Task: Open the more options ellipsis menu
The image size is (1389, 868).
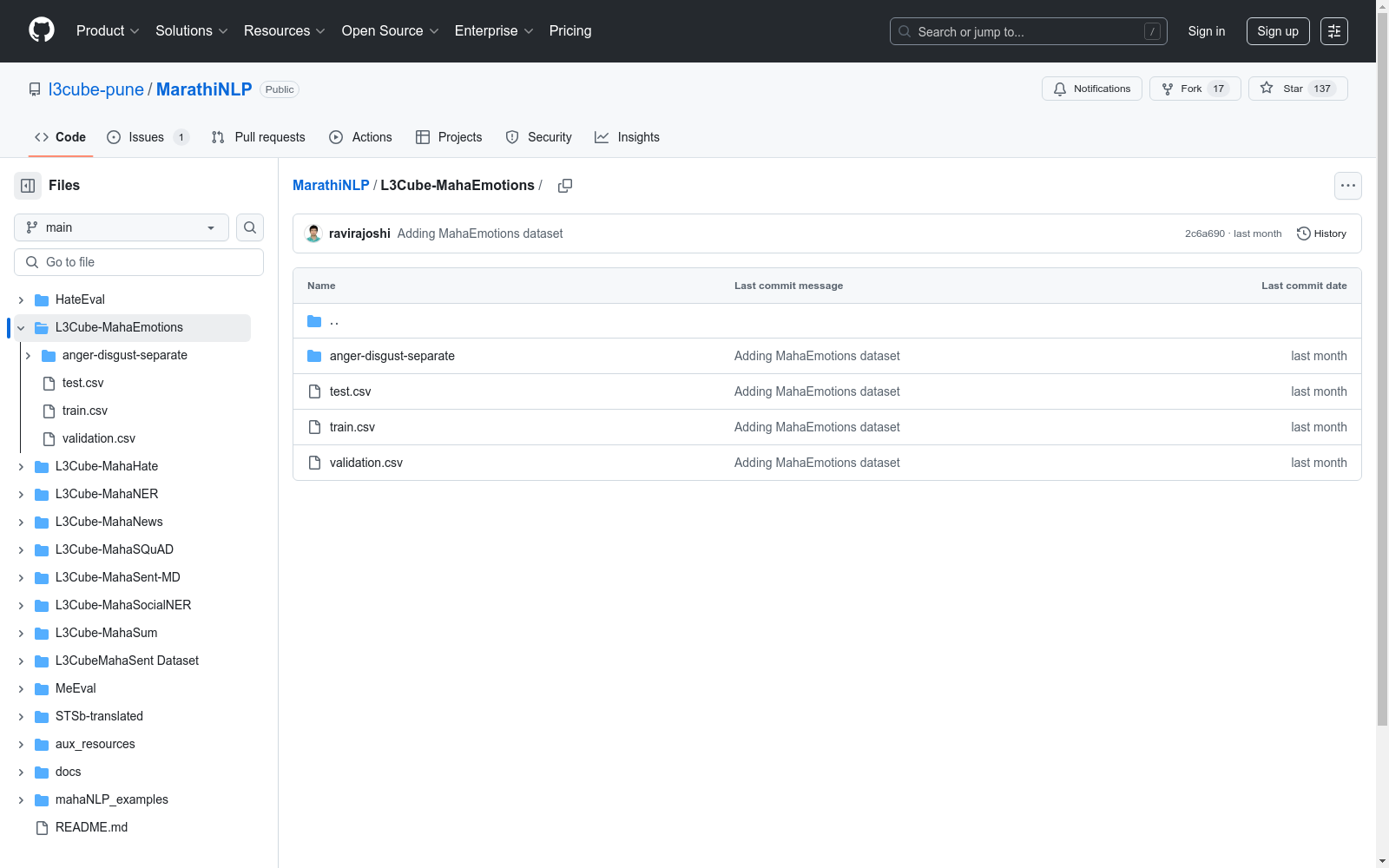Action: point(1348,186)
